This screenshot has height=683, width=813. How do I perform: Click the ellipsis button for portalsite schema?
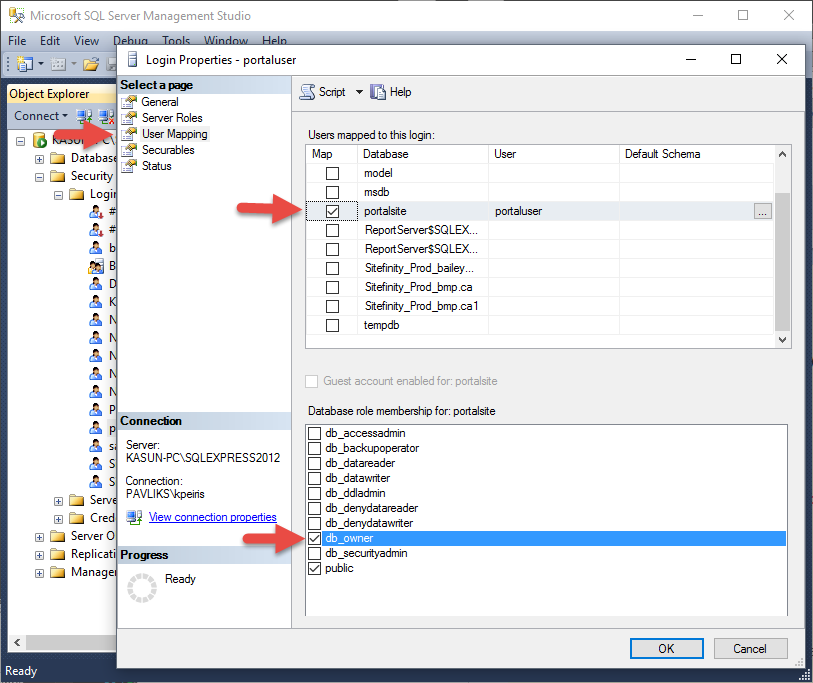point(762,211)
